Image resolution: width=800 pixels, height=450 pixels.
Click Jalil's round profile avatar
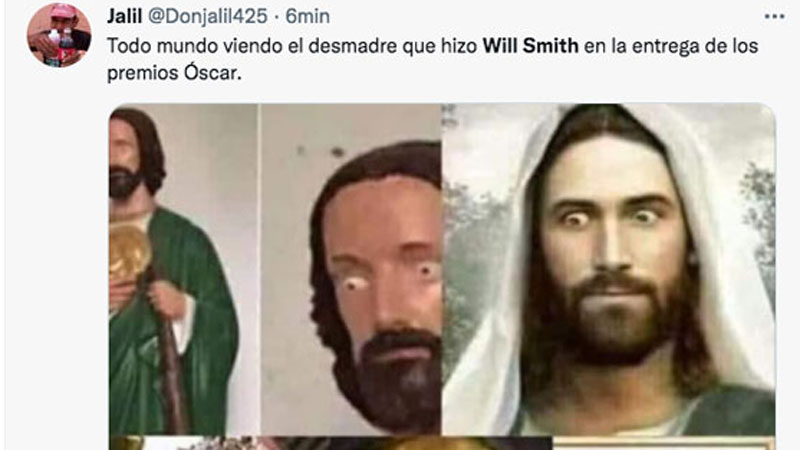click(x=59, y=35)
